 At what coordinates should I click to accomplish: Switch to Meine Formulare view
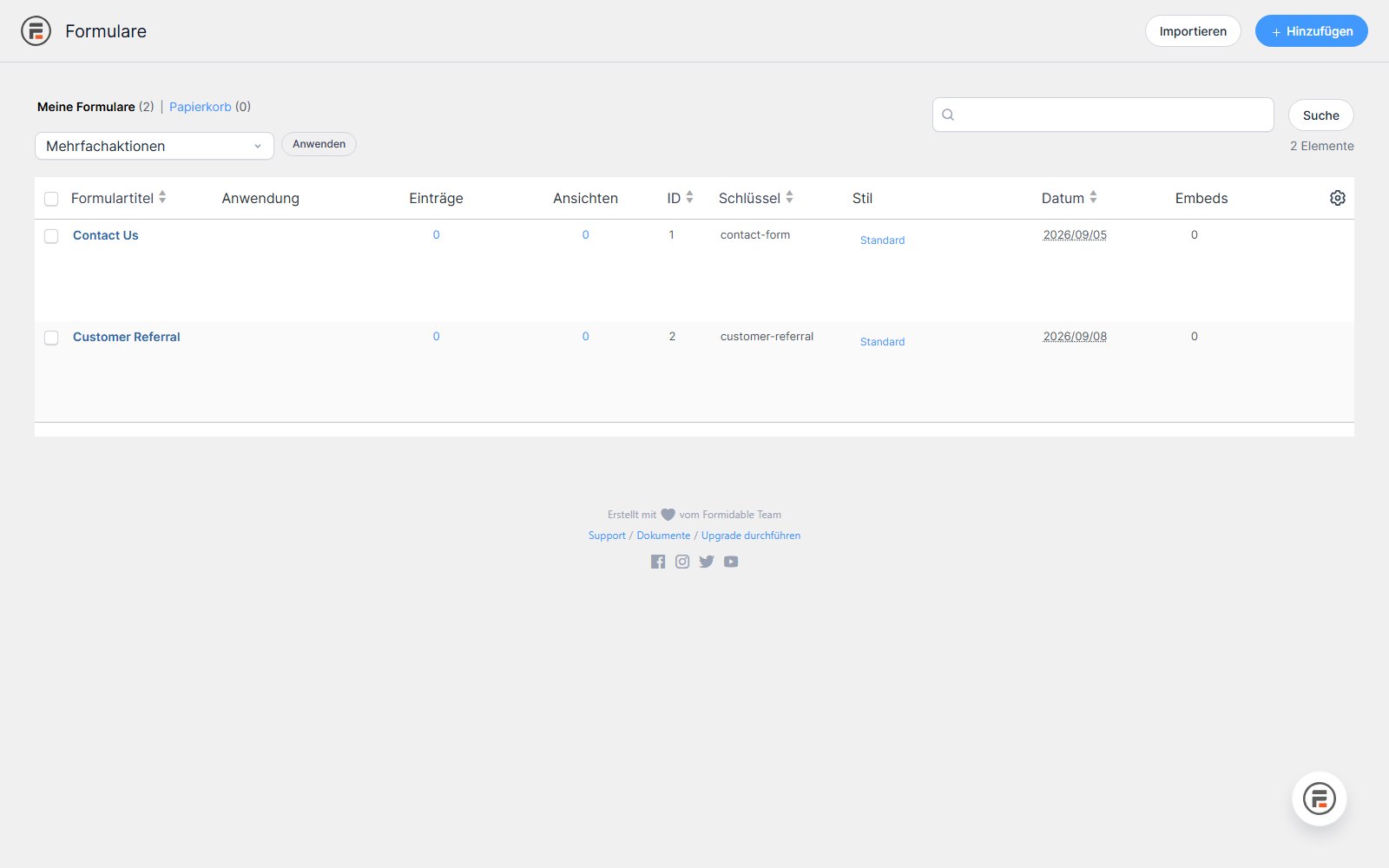point(86,107)
